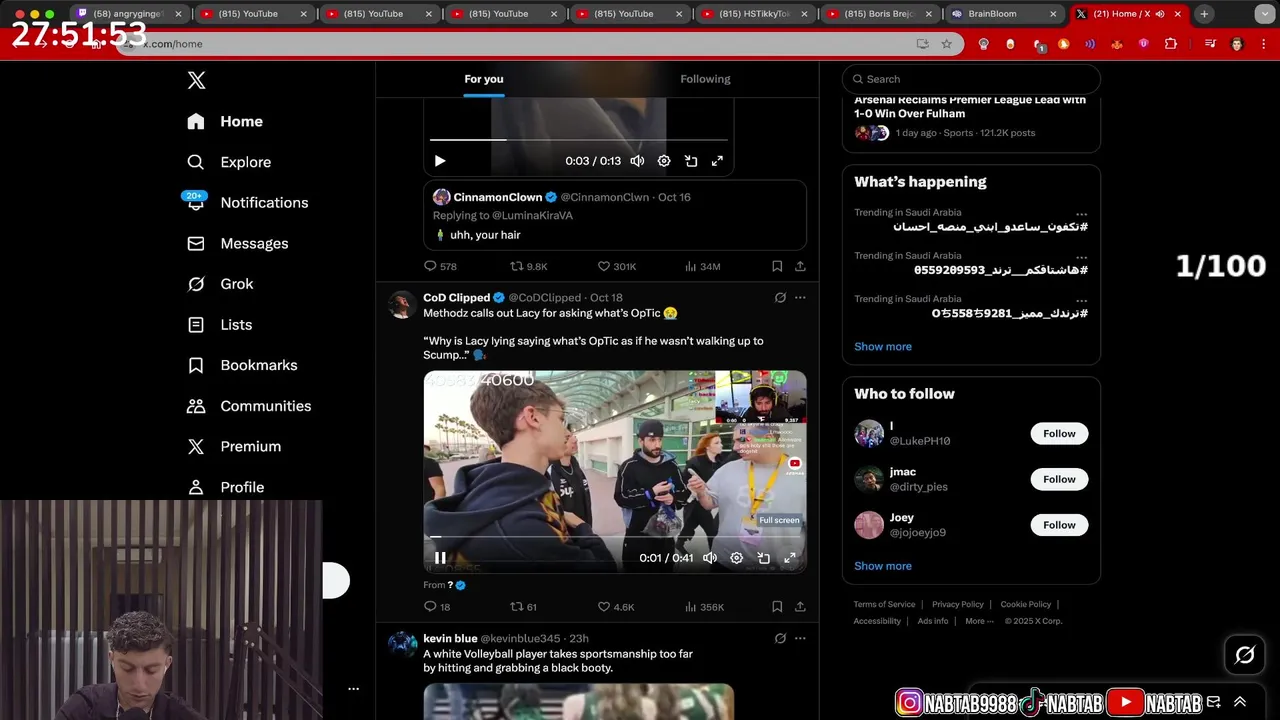Open kevin blue profile name

450,639
